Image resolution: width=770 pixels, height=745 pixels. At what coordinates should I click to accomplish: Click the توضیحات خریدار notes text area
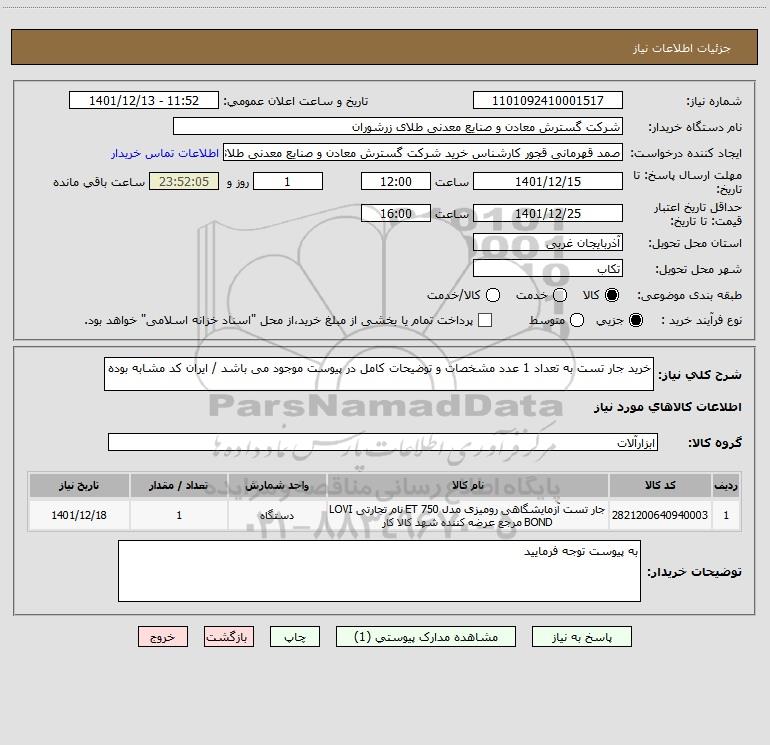[x=379, y=571]
